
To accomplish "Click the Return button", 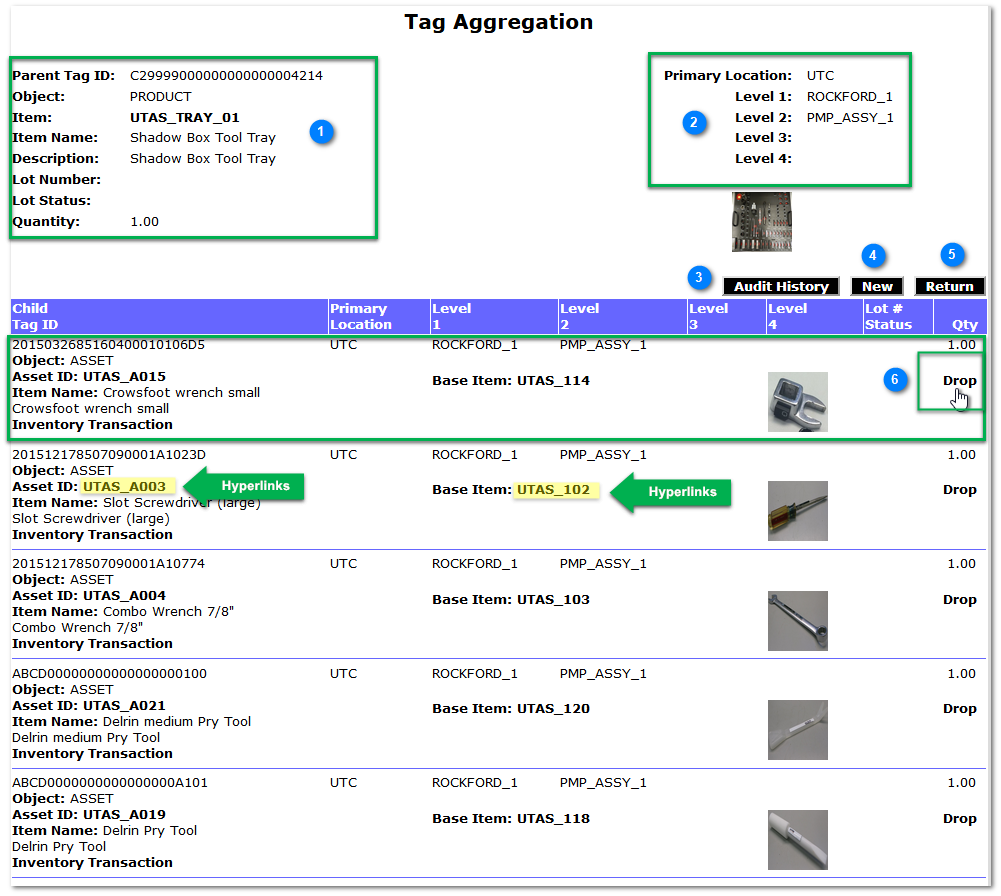I will (949, 286).
